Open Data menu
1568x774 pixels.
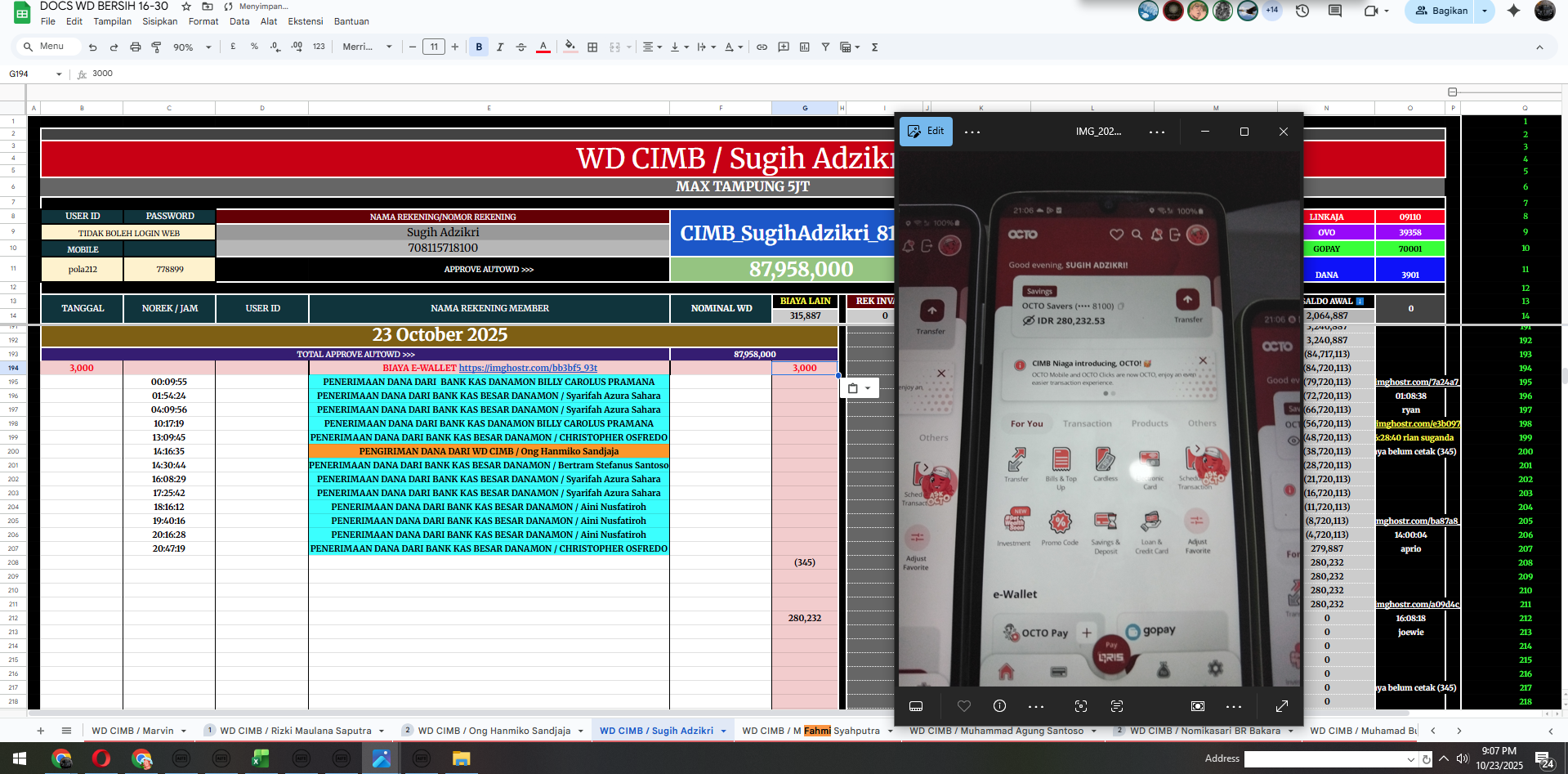[239, 21]
